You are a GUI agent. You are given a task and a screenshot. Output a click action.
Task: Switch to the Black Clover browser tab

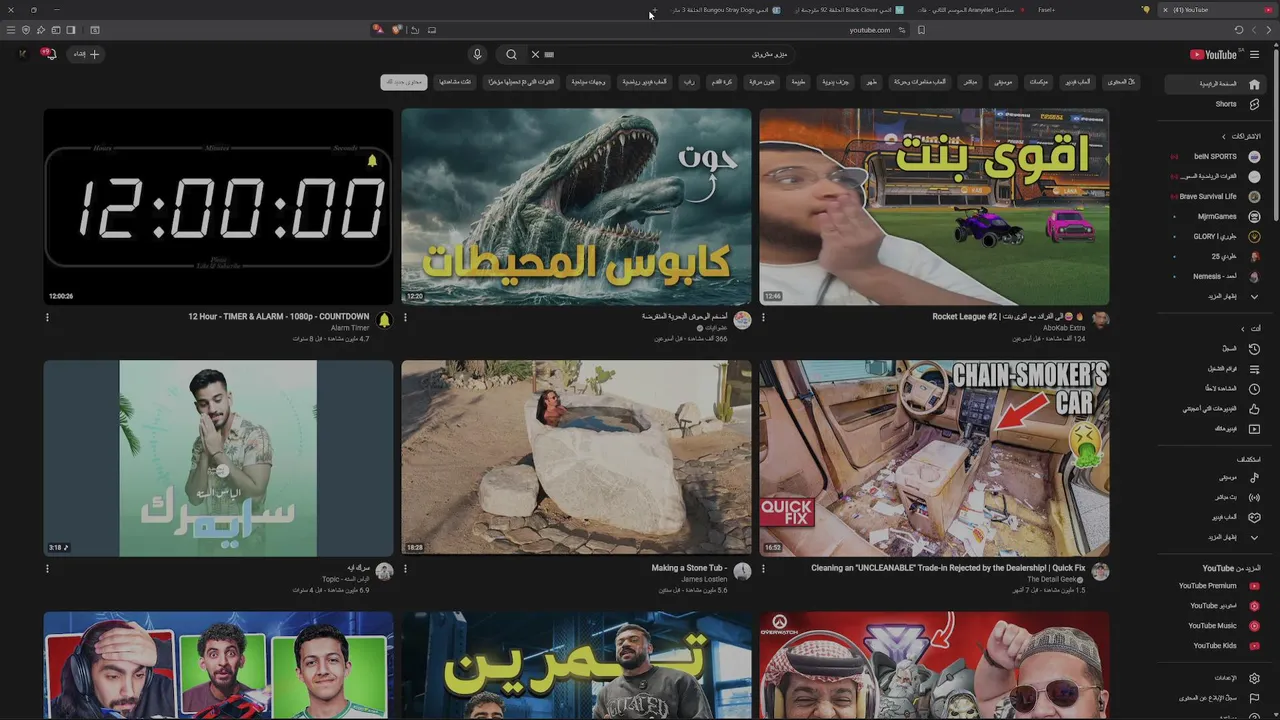point(848,10)
